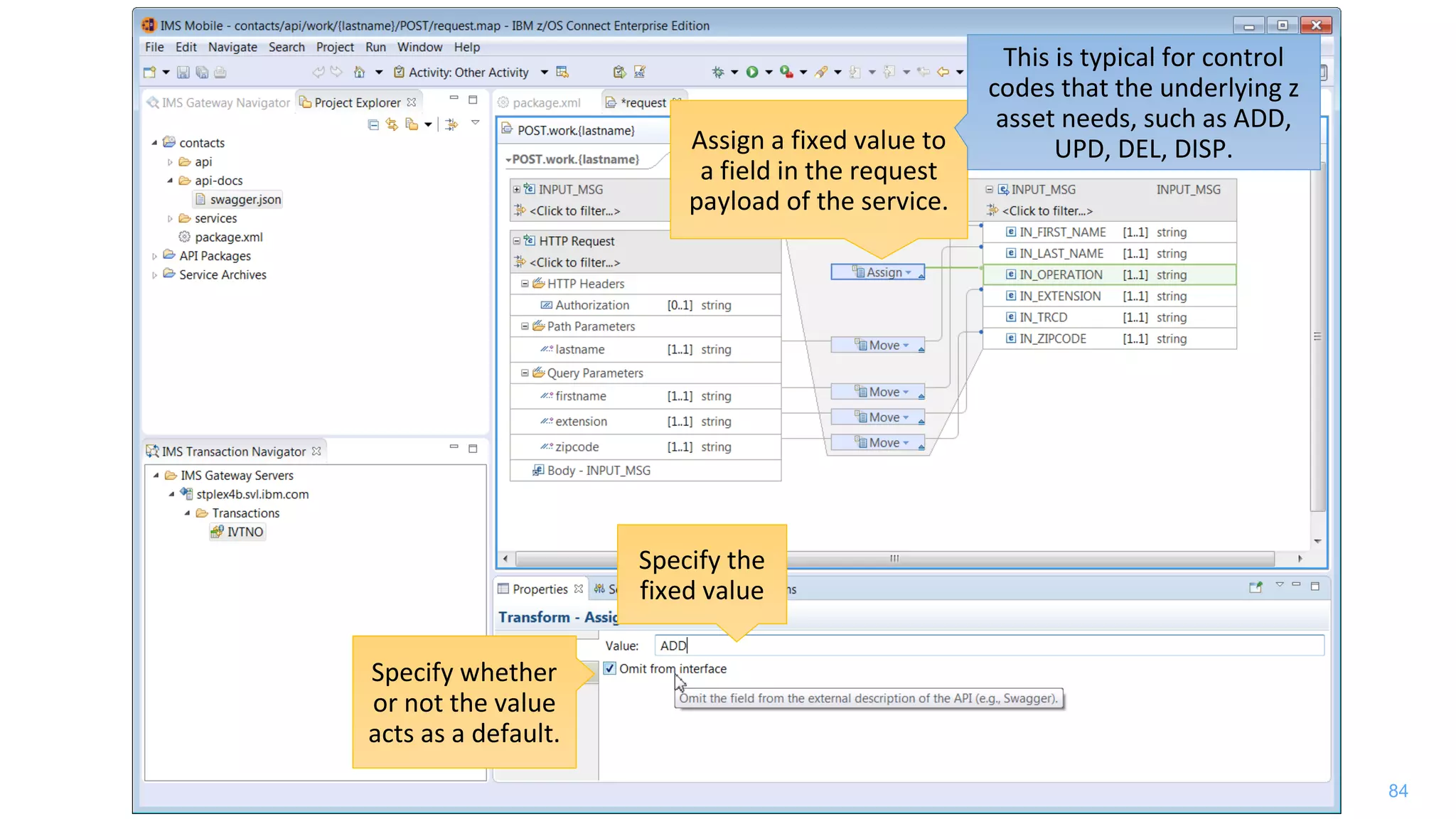Open the Project menu
The height and width of the screenshot is (819, 1456).
(335, 47)
